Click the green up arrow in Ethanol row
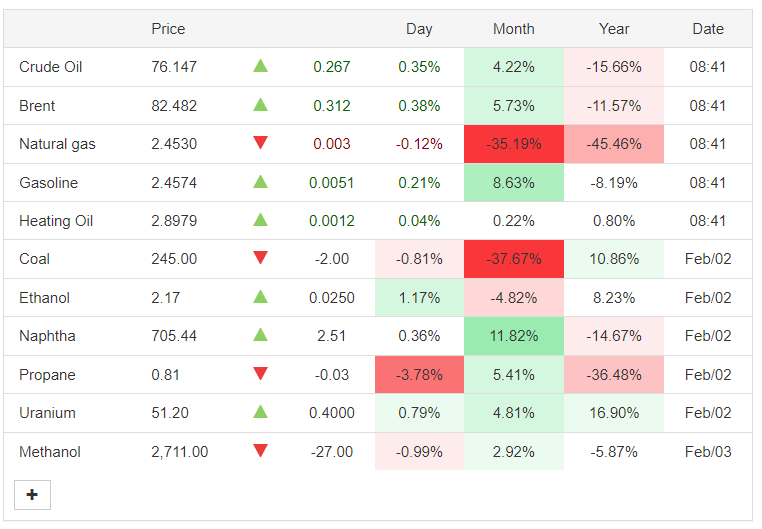762x529 pixels. (x=260, y=297)
